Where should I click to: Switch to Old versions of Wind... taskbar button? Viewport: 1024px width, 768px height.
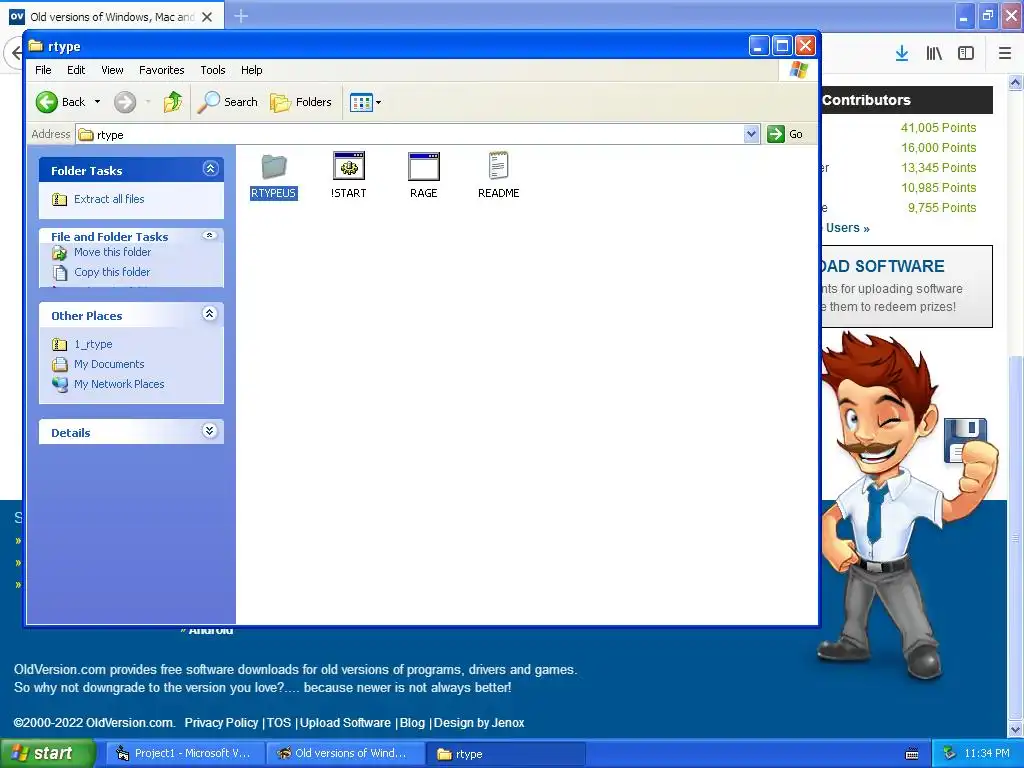(x=344, y=754)
